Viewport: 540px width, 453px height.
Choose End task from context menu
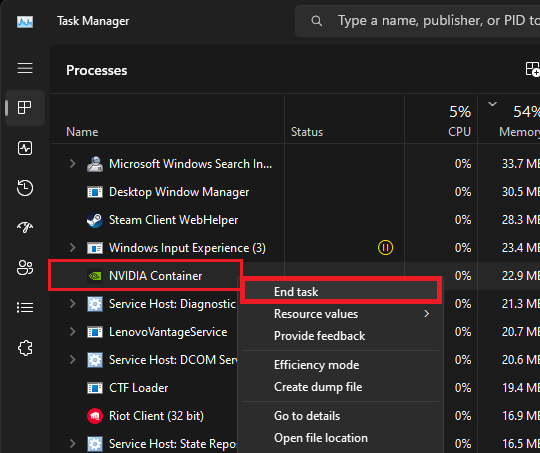341,292
